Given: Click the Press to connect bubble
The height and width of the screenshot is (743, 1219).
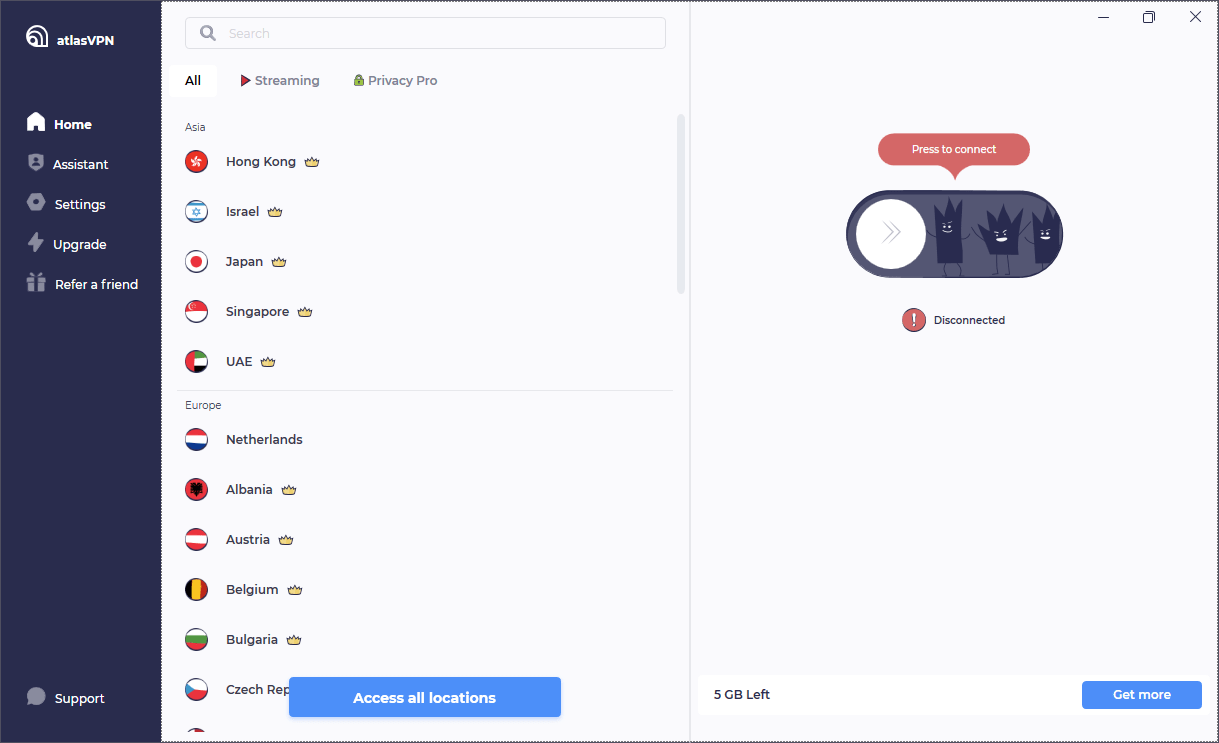Looking at the screenshot, I should tap(954, 149).
